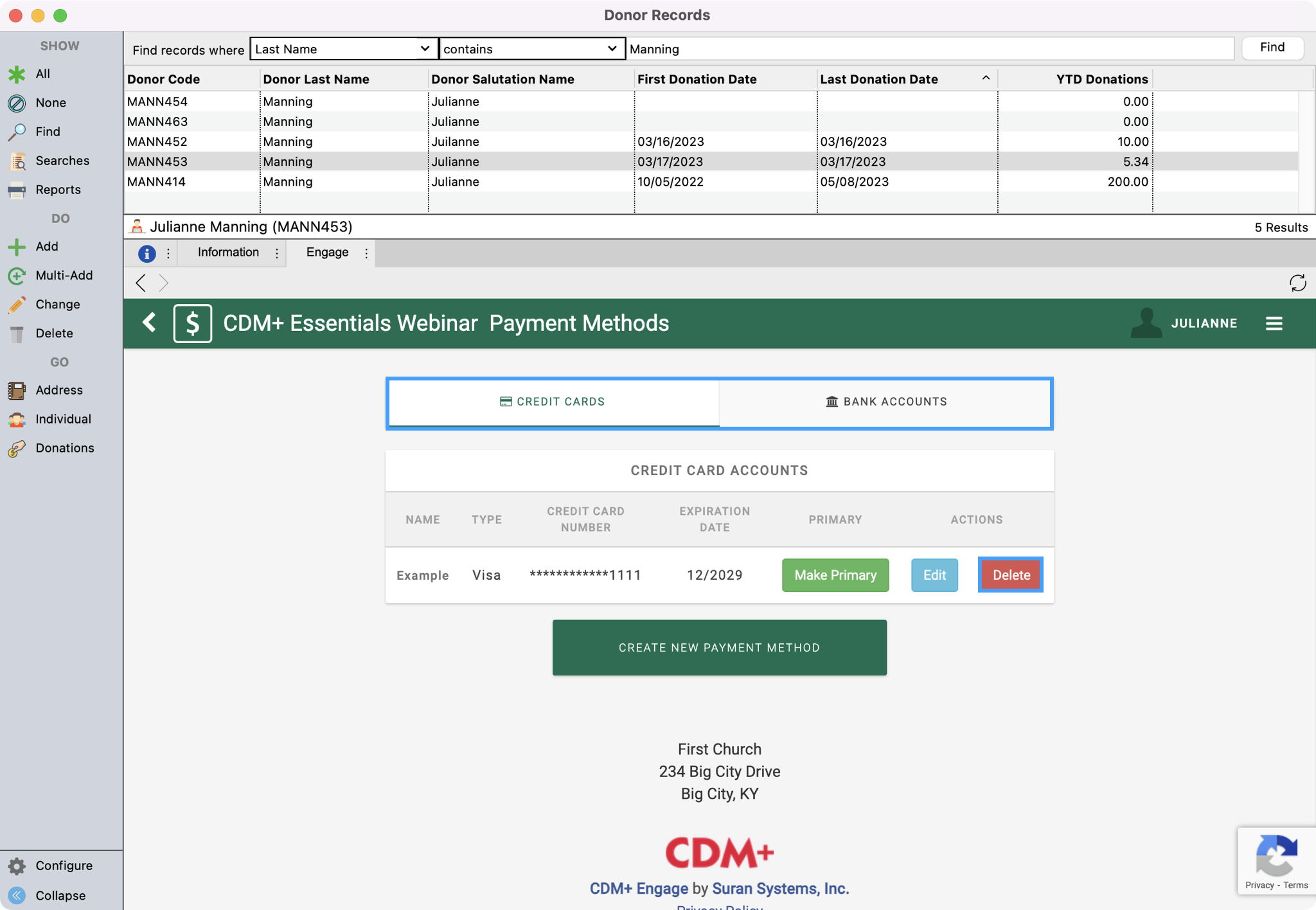Click the Reports printer icon
The height and width of the screenshot is (910, 1316).
pos(17,190)
